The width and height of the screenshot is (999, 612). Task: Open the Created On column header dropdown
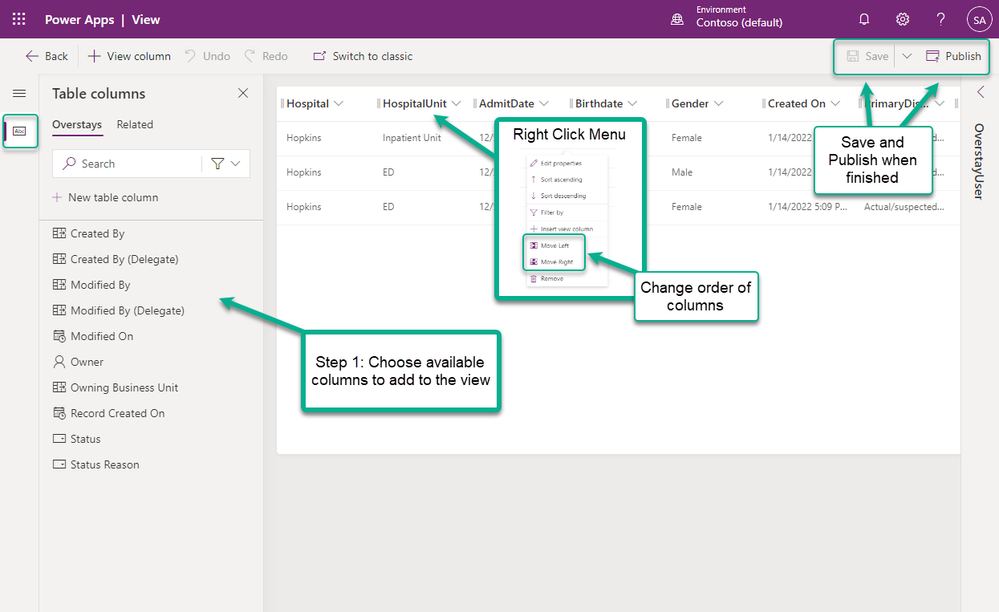(x=835, y=104)
